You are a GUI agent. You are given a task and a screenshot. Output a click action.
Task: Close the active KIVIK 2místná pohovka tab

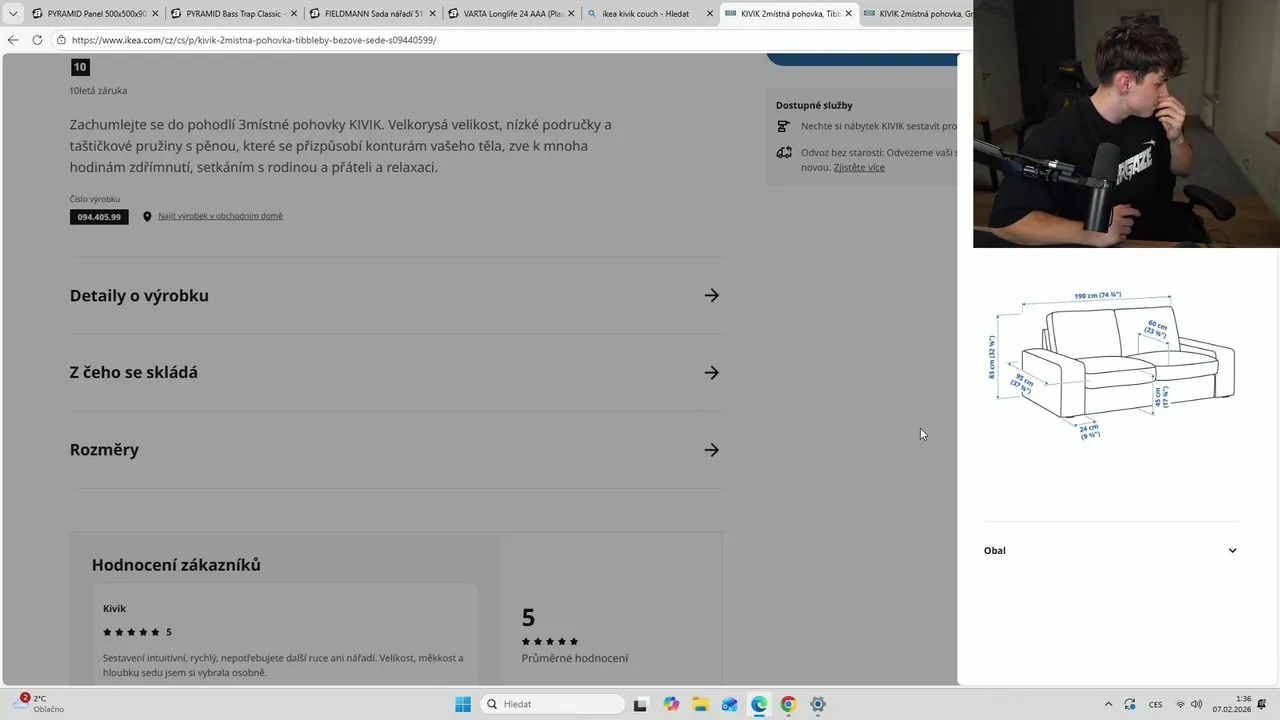[848, 14]
